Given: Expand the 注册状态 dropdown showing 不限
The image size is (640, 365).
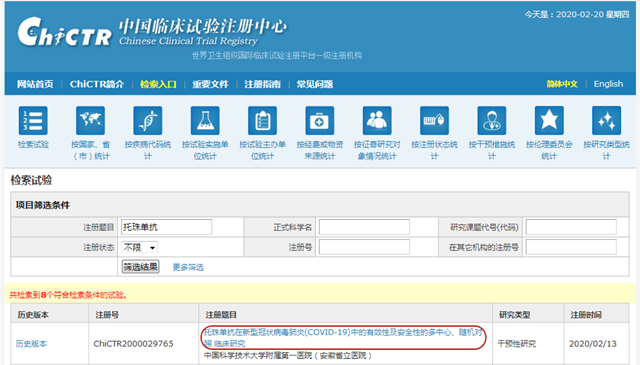Looking at the screenshot, I should tap(140, 247).
